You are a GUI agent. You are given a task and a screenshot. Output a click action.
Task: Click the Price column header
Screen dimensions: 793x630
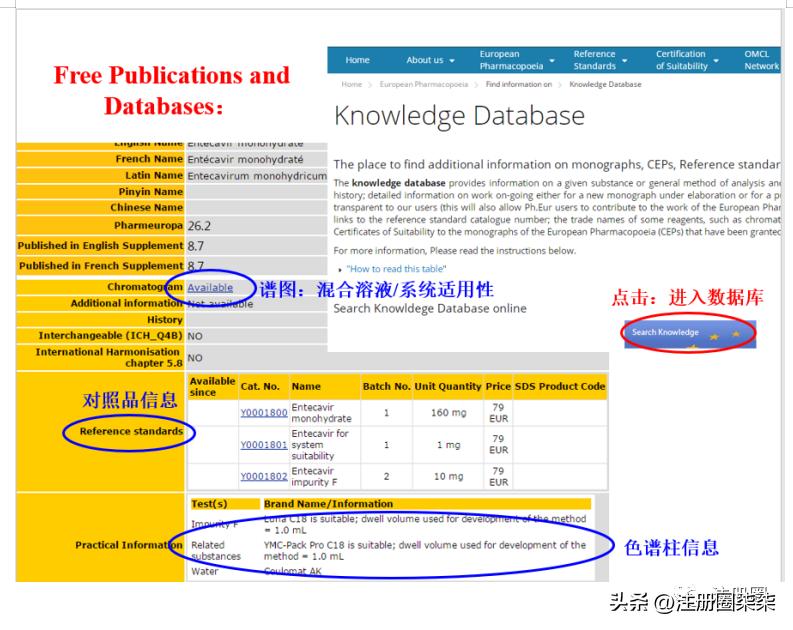(x=498, y=386)
